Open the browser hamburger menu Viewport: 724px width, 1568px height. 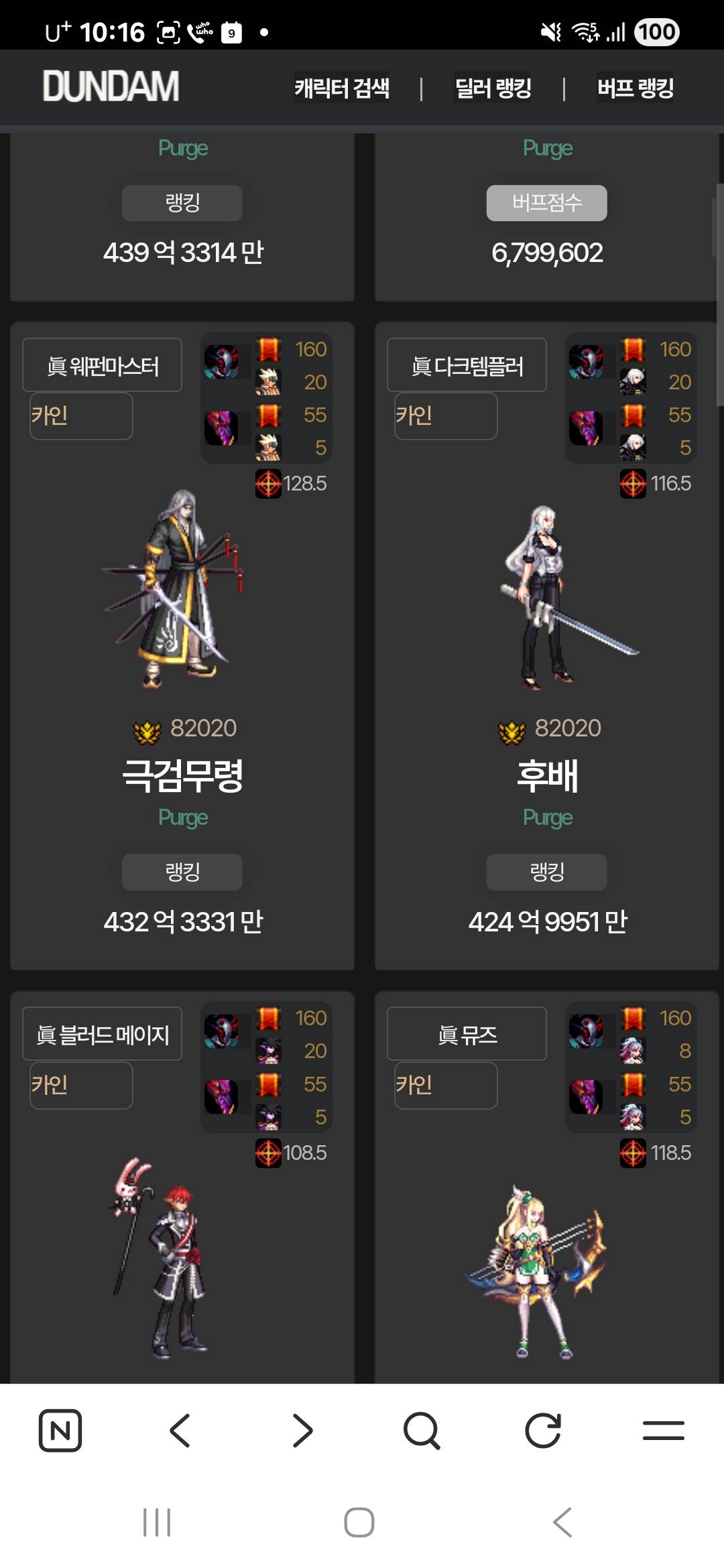(663, 1431)
